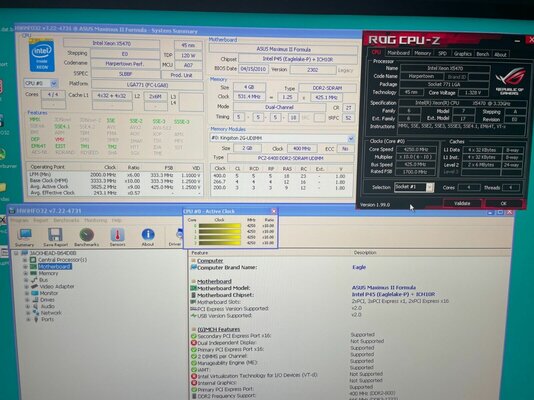Click the Description column header
This screenshot has width=534, height=400.
tap(365, 253)
